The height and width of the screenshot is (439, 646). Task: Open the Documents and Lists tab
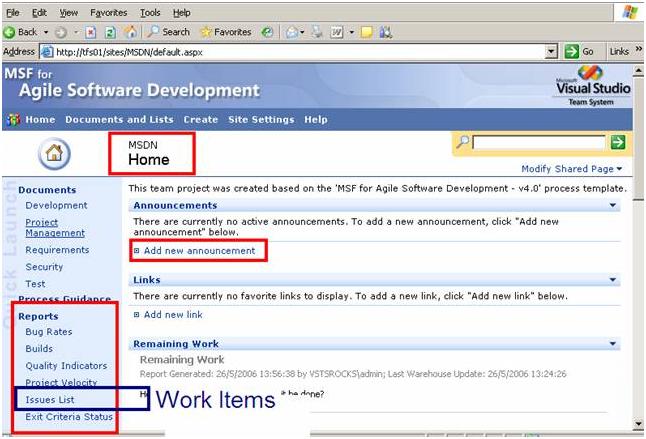pos(119,119)
